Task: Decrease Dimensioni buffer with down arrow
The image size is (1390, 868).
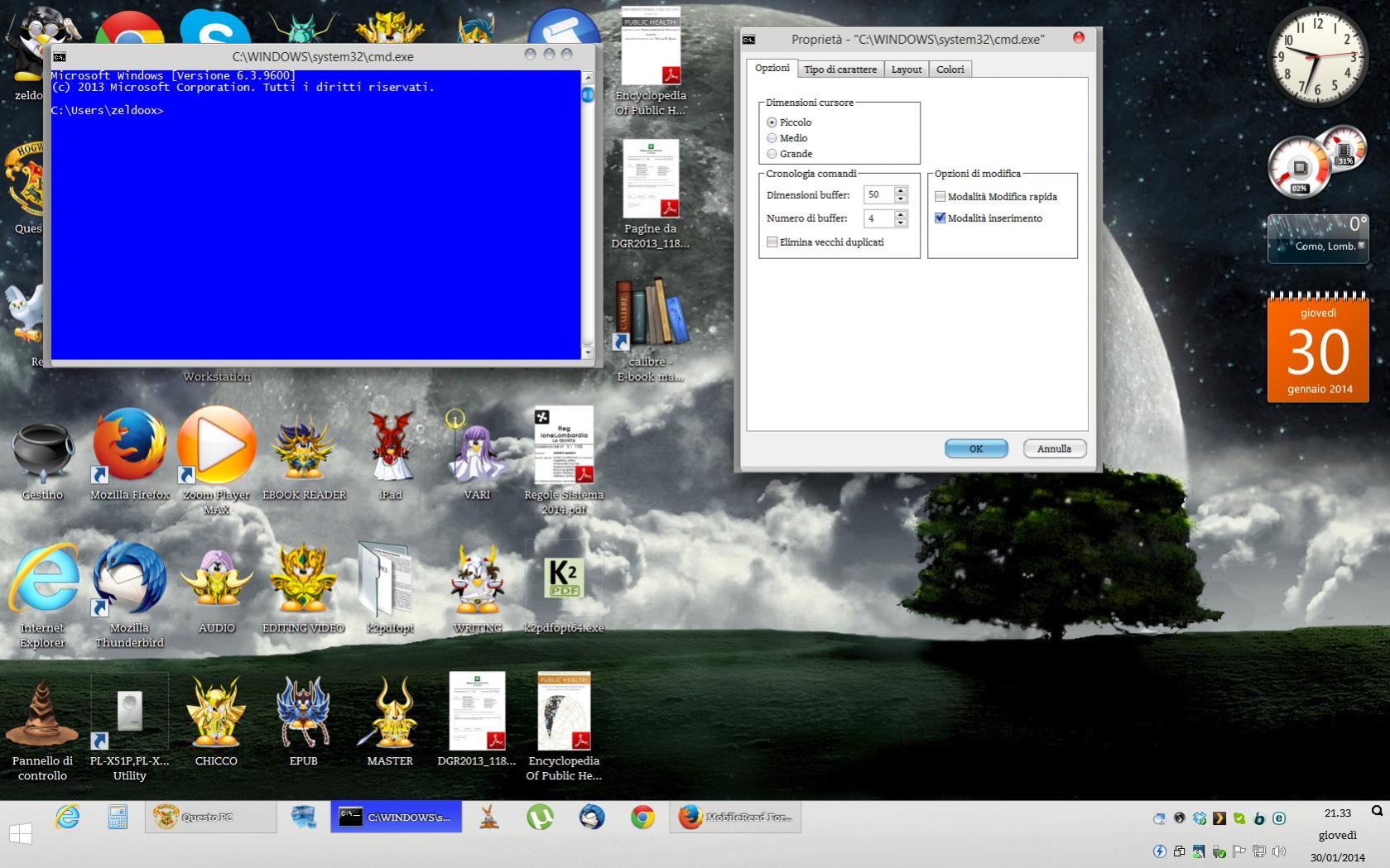Action: point(901,199)
